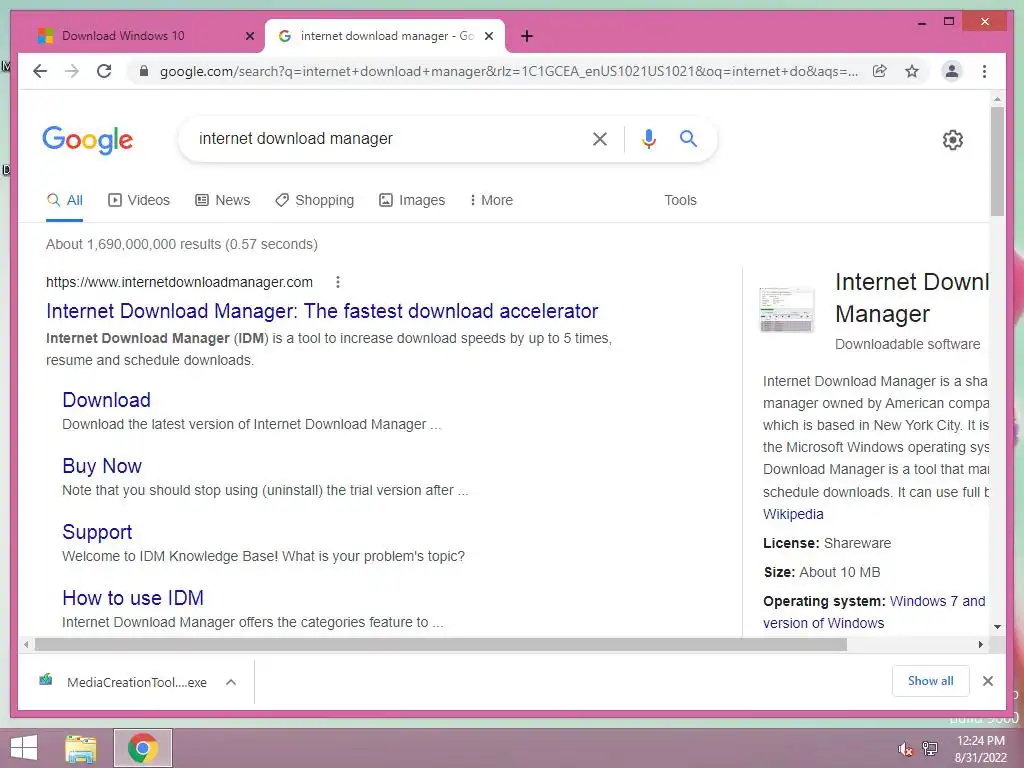Screen dimensions: 1024x768
Task: Go back using the browser back arrow
Action: coord(40,71)
